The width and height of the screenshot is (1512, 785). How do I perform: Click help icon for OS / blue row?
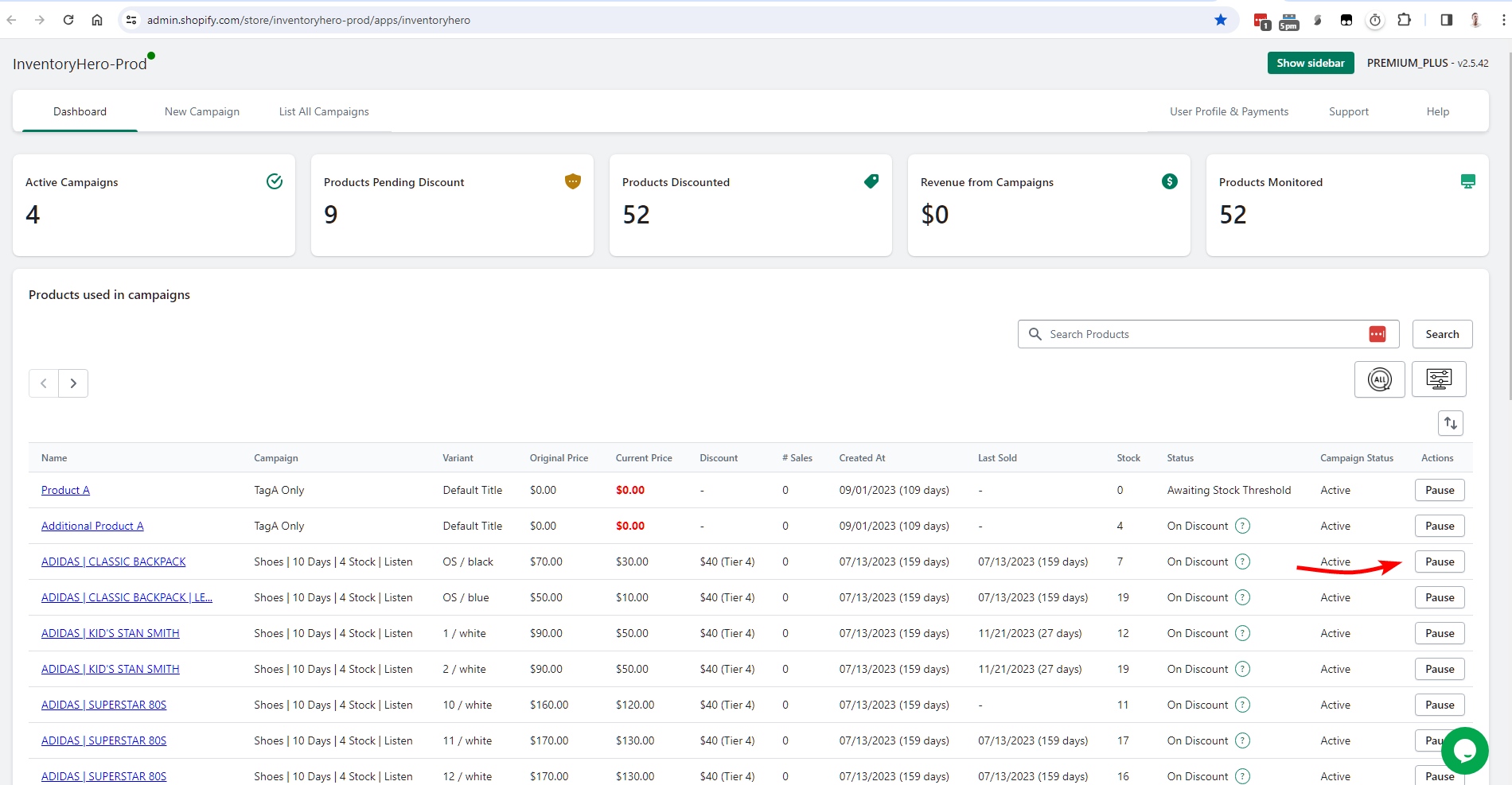[1242, 597]
